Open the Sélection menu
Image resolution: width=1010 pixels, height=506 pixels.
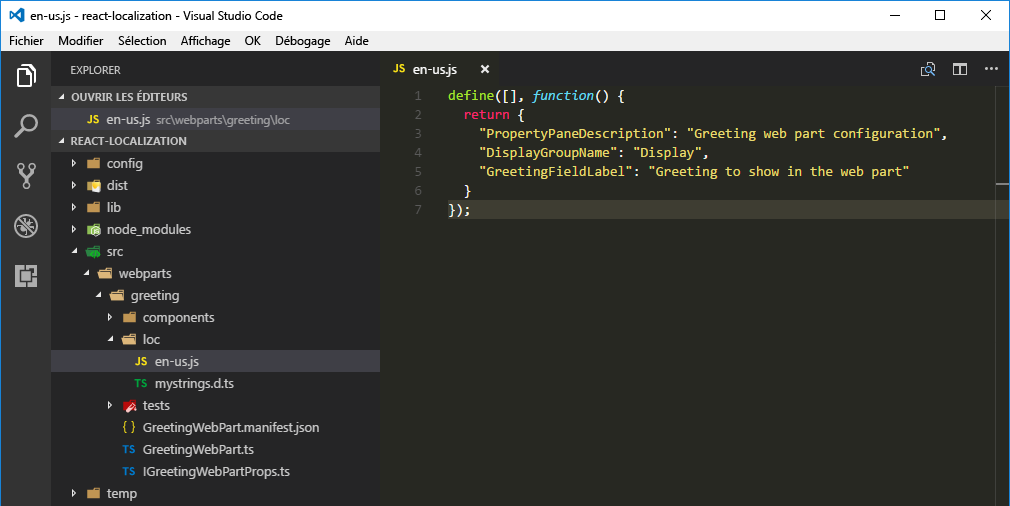[x=142, y=41]
